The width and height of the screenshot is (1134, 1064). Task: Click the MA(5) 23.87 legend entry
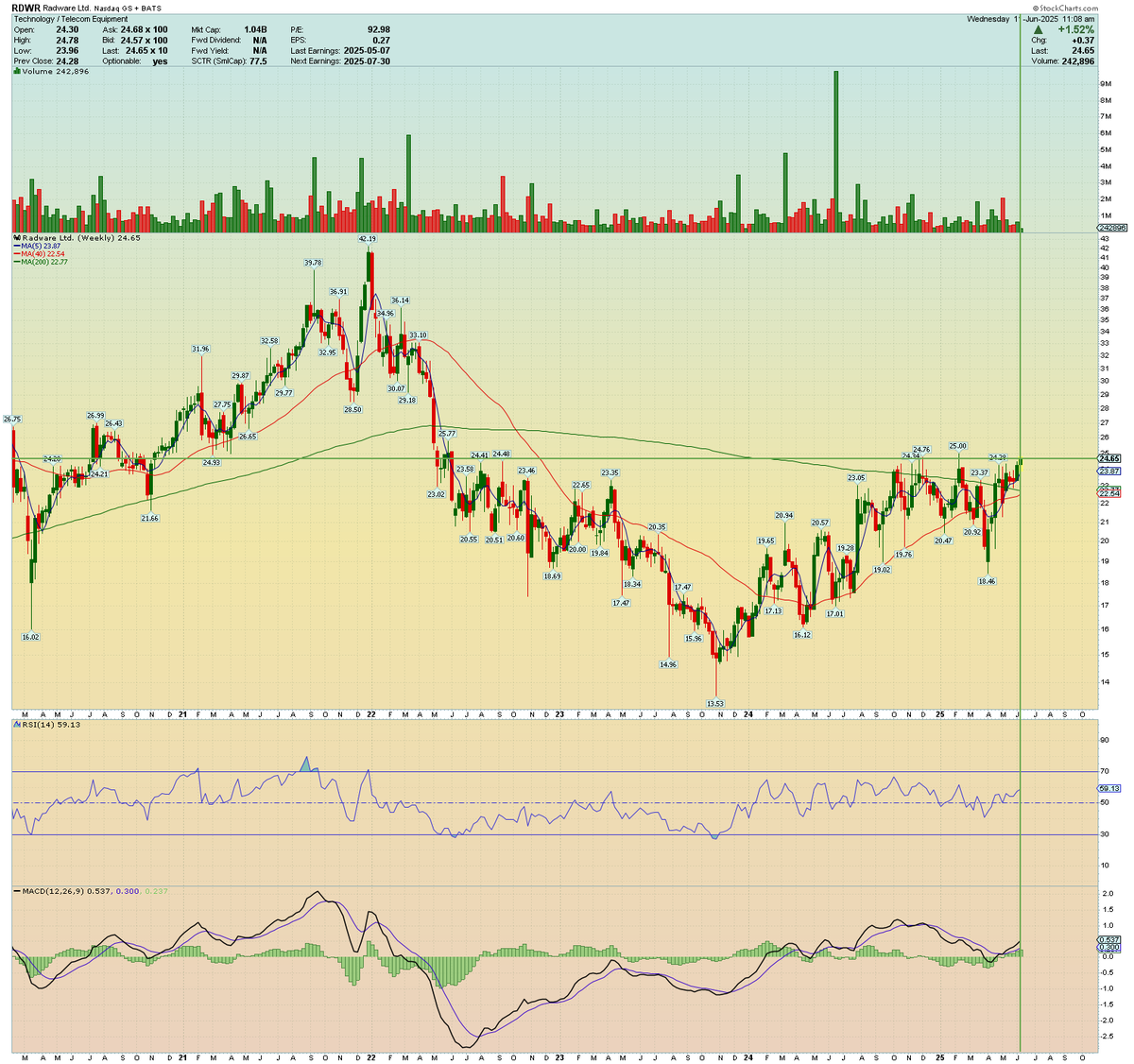(x=37, y=247)
